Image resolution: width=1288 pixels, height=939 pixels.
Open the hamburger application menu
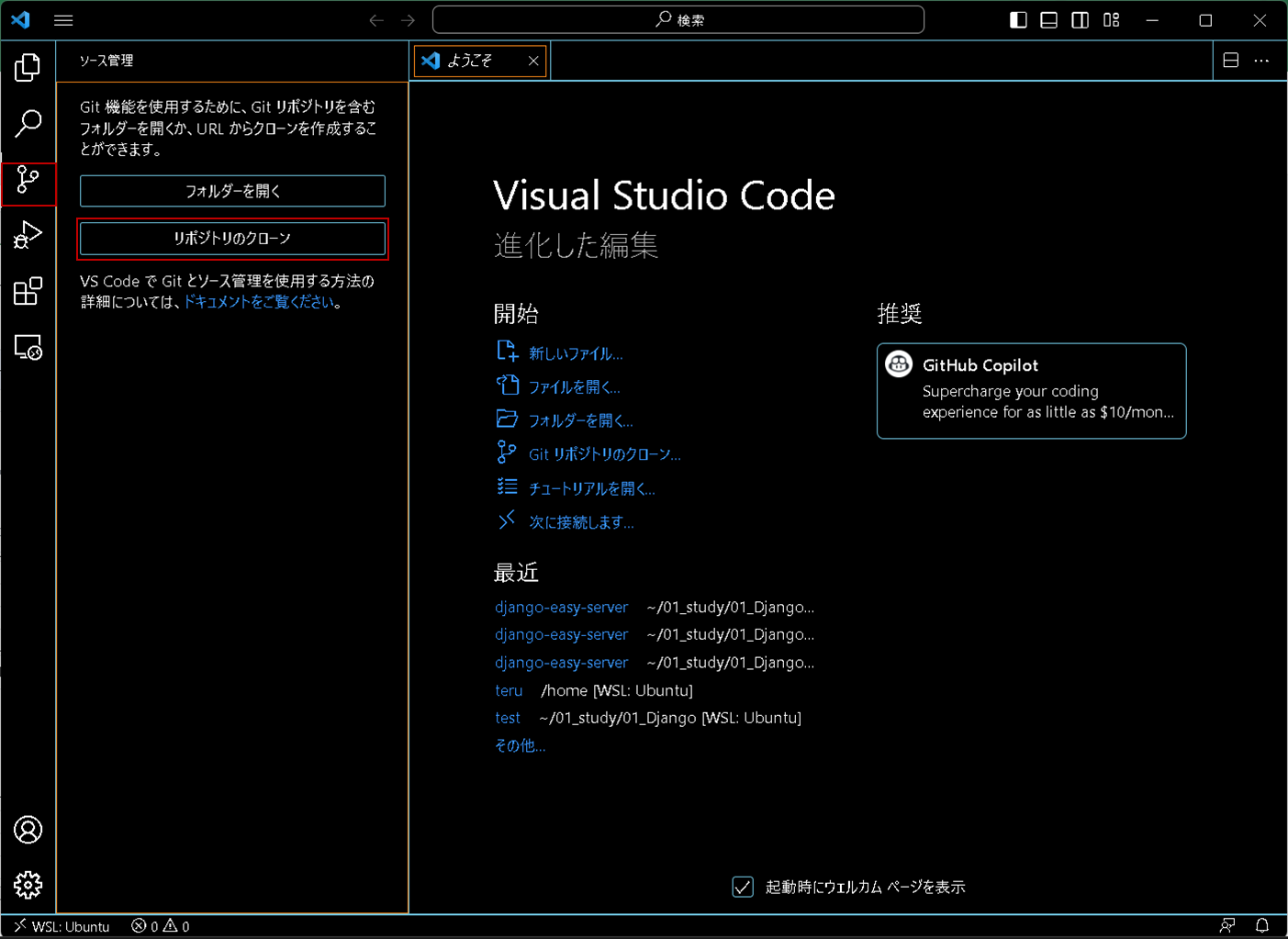tap(63, 20)
